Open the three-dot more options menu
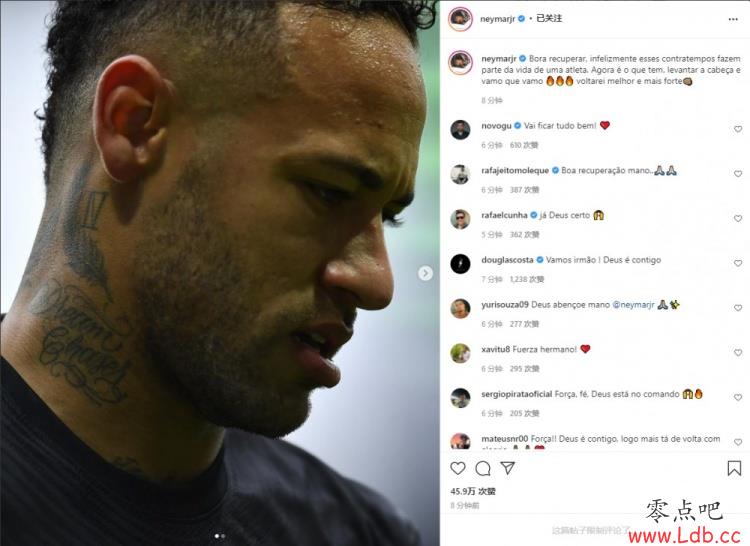This screenshot has width=750, height=546. [x=733, y=19]
